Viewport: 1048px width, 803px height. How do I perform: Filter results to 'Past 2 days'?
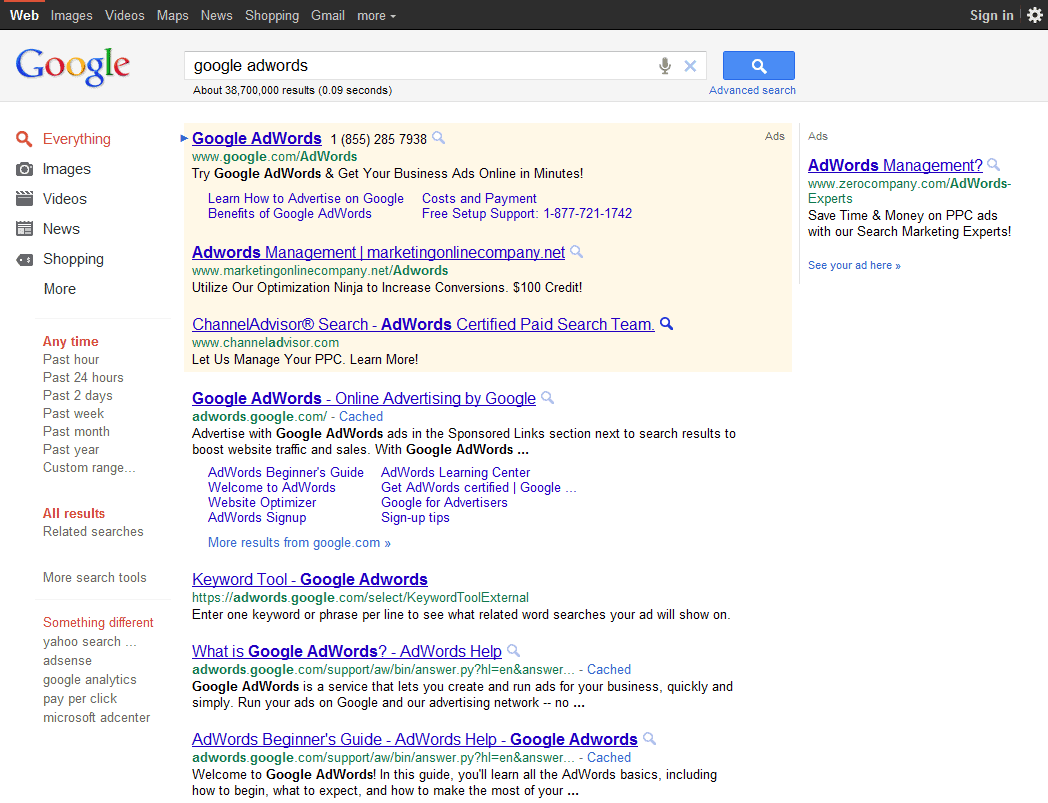point(78,395)
